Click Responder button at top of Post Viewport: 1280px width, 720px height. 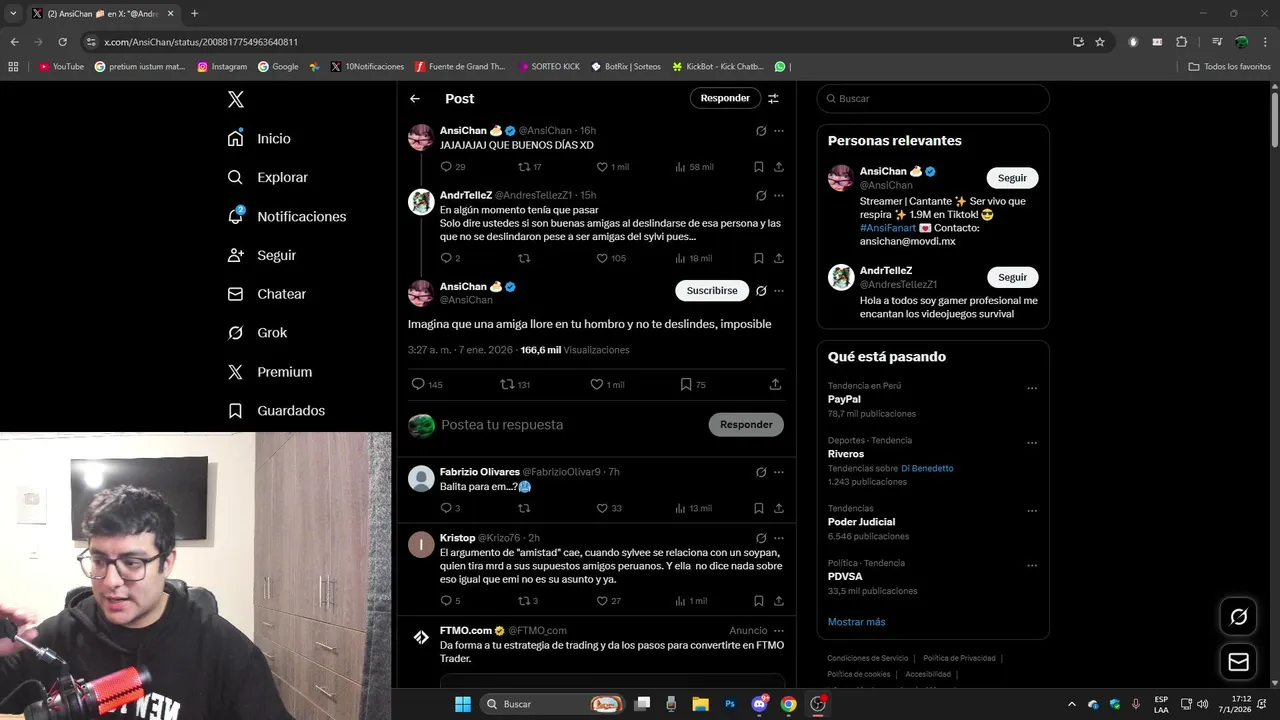(x=725, y=98)
